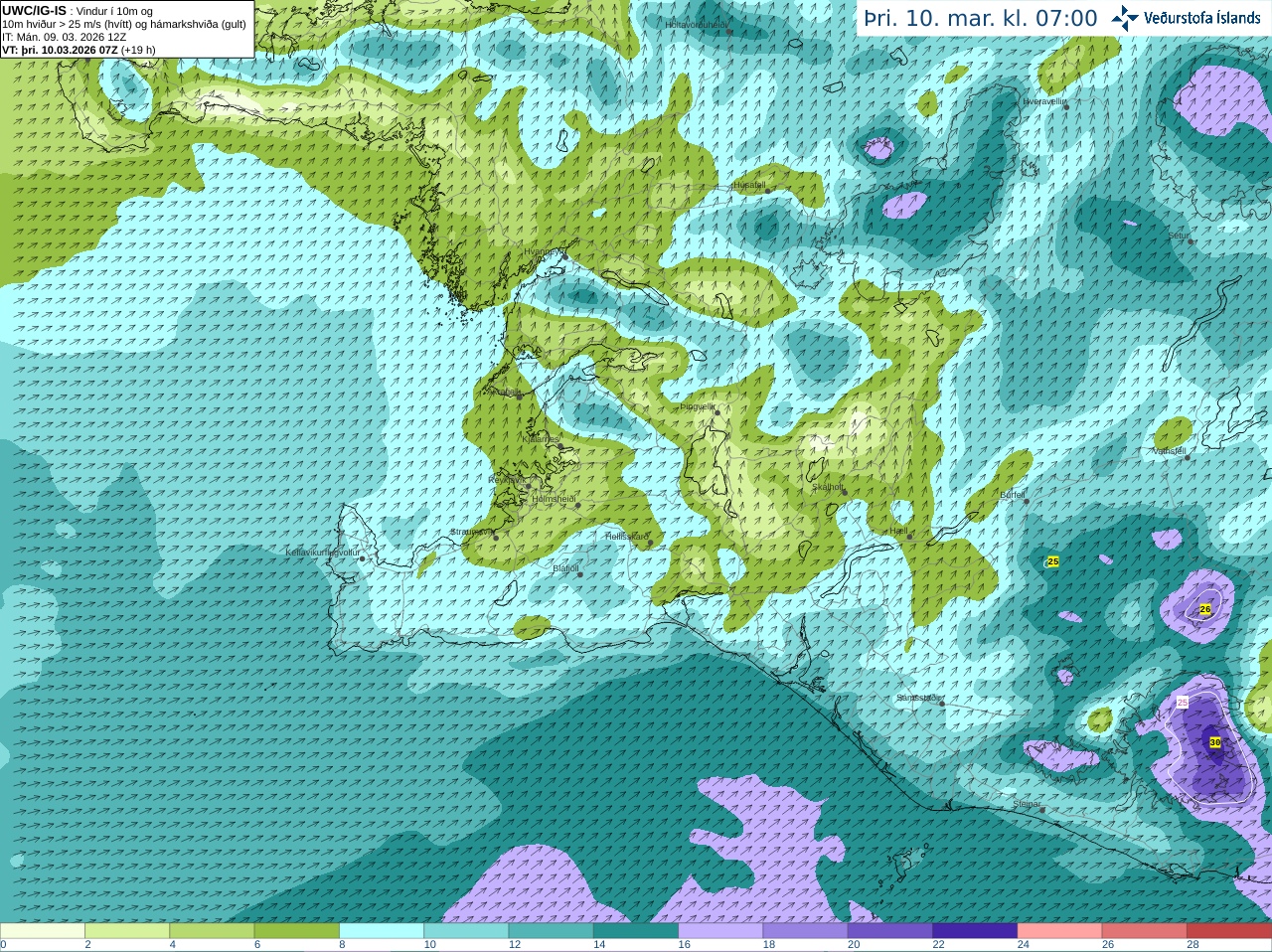Image resolution: width=1272 pixels, height=952 pixels.
Task: Click the Akrafjall station label
Action: (502, 392)
